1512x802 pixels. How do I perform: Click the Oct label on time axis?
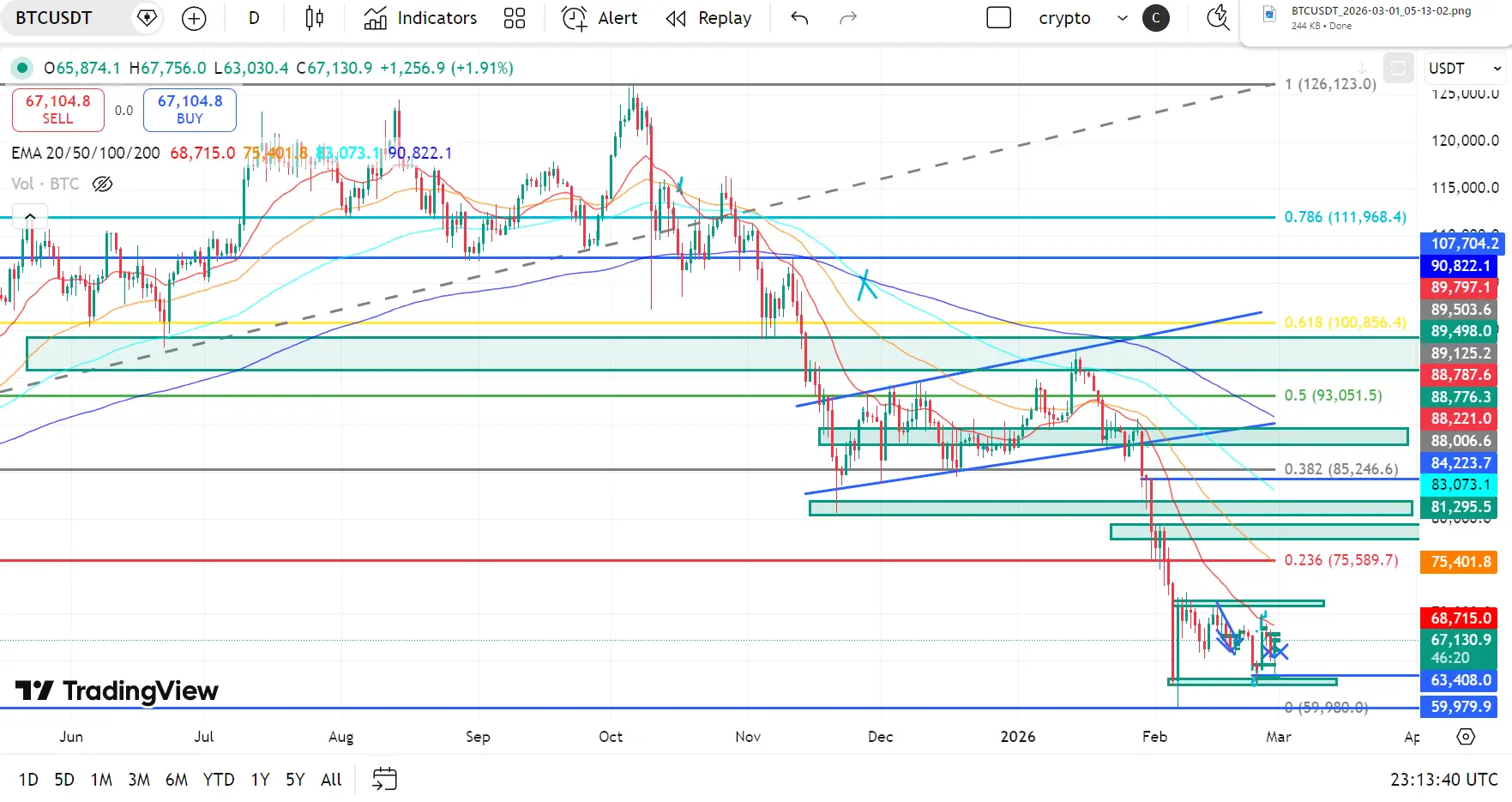tap(611, 737)
